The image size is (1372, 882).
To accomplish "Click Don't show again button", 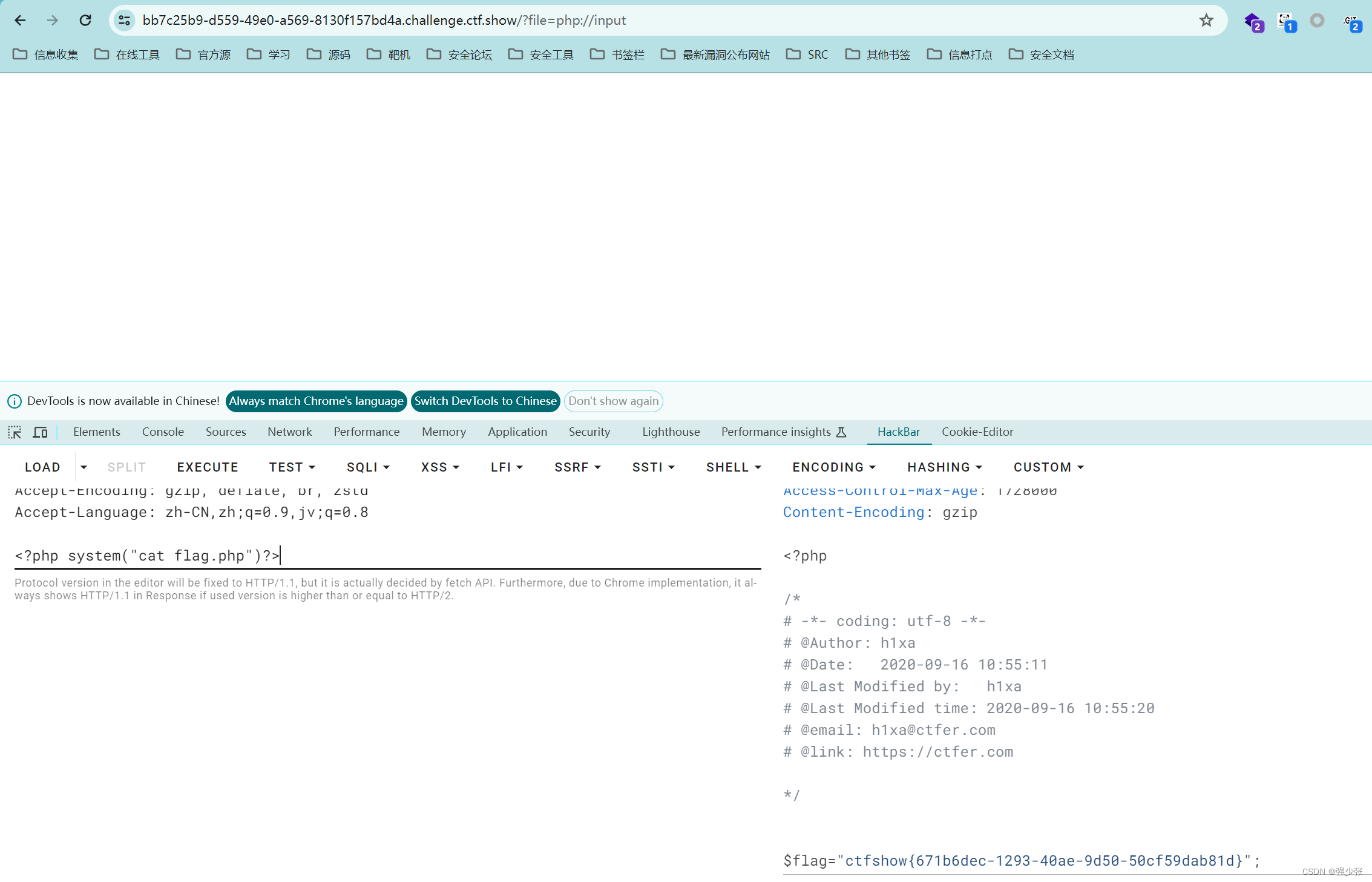I will click(613, 401).
